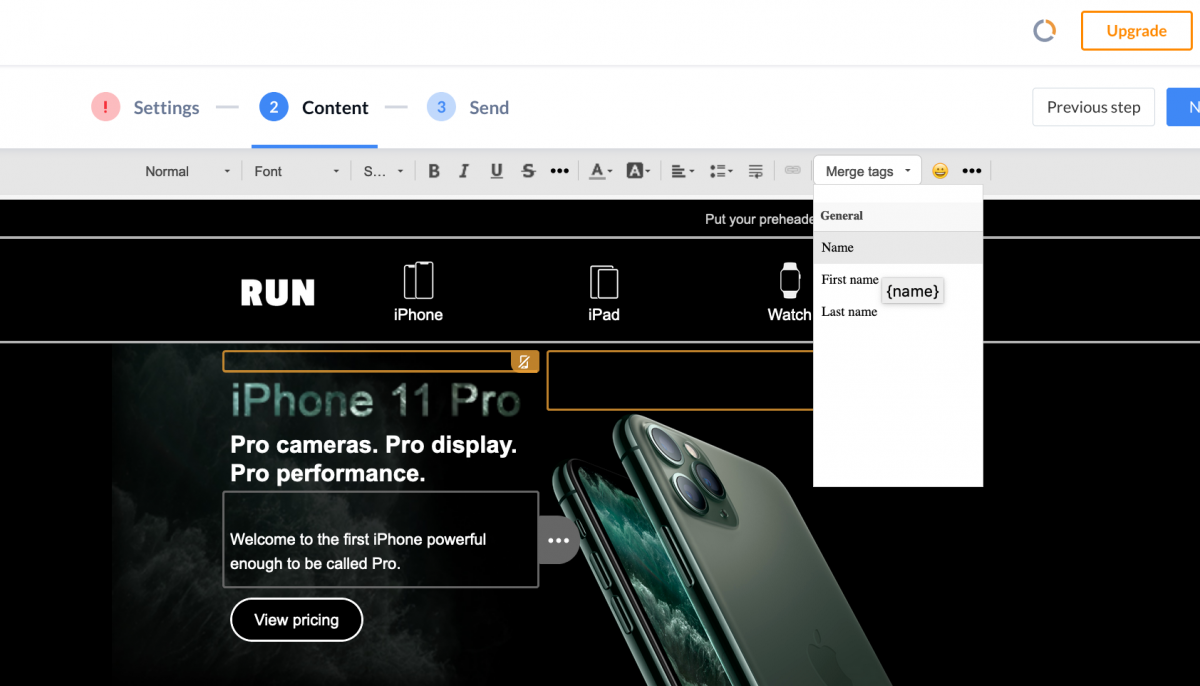Select the Name merge tag
The width and height of the screenshot is (1200, 686).
[x=898, y=247]
